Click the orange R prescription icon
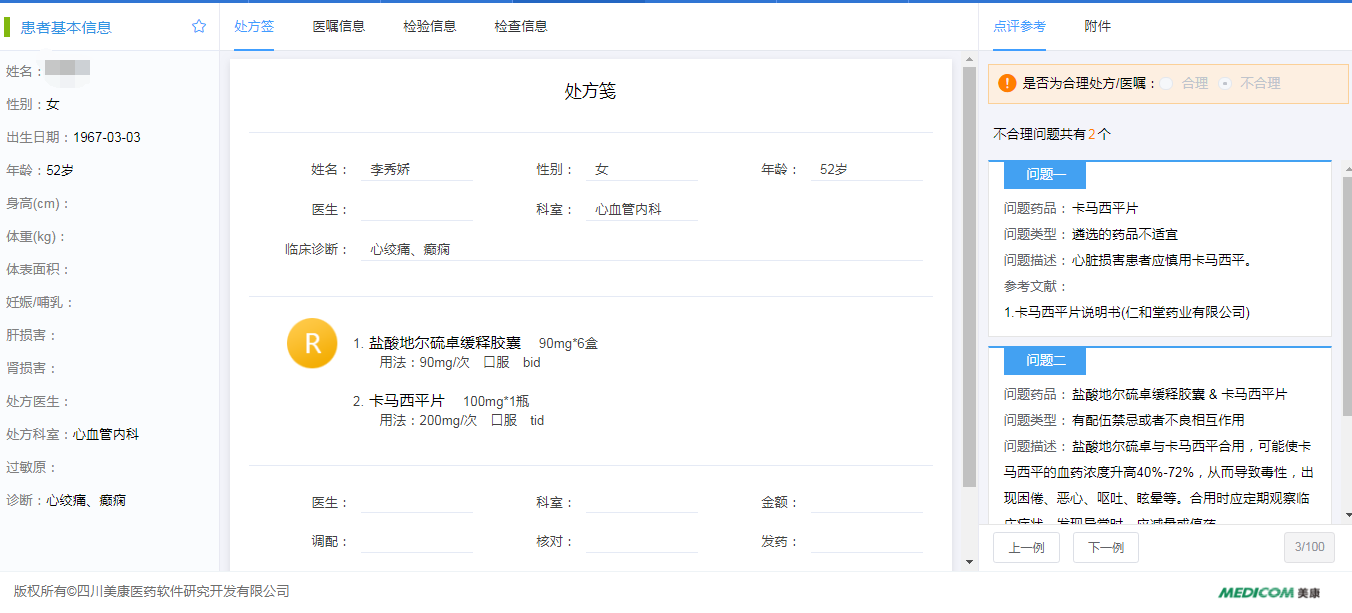 click(x=312, y=343)
